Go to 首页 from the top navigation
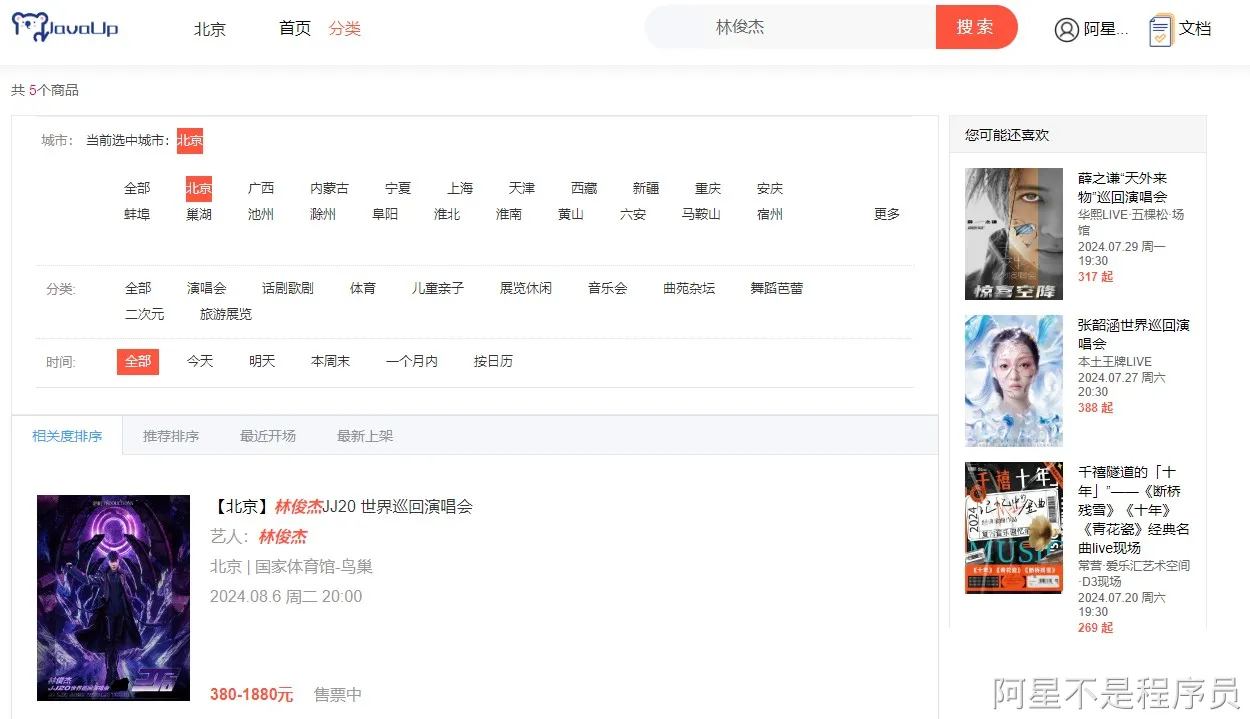This screenshot has width=1250, height=719. click(x=294, y=28)
